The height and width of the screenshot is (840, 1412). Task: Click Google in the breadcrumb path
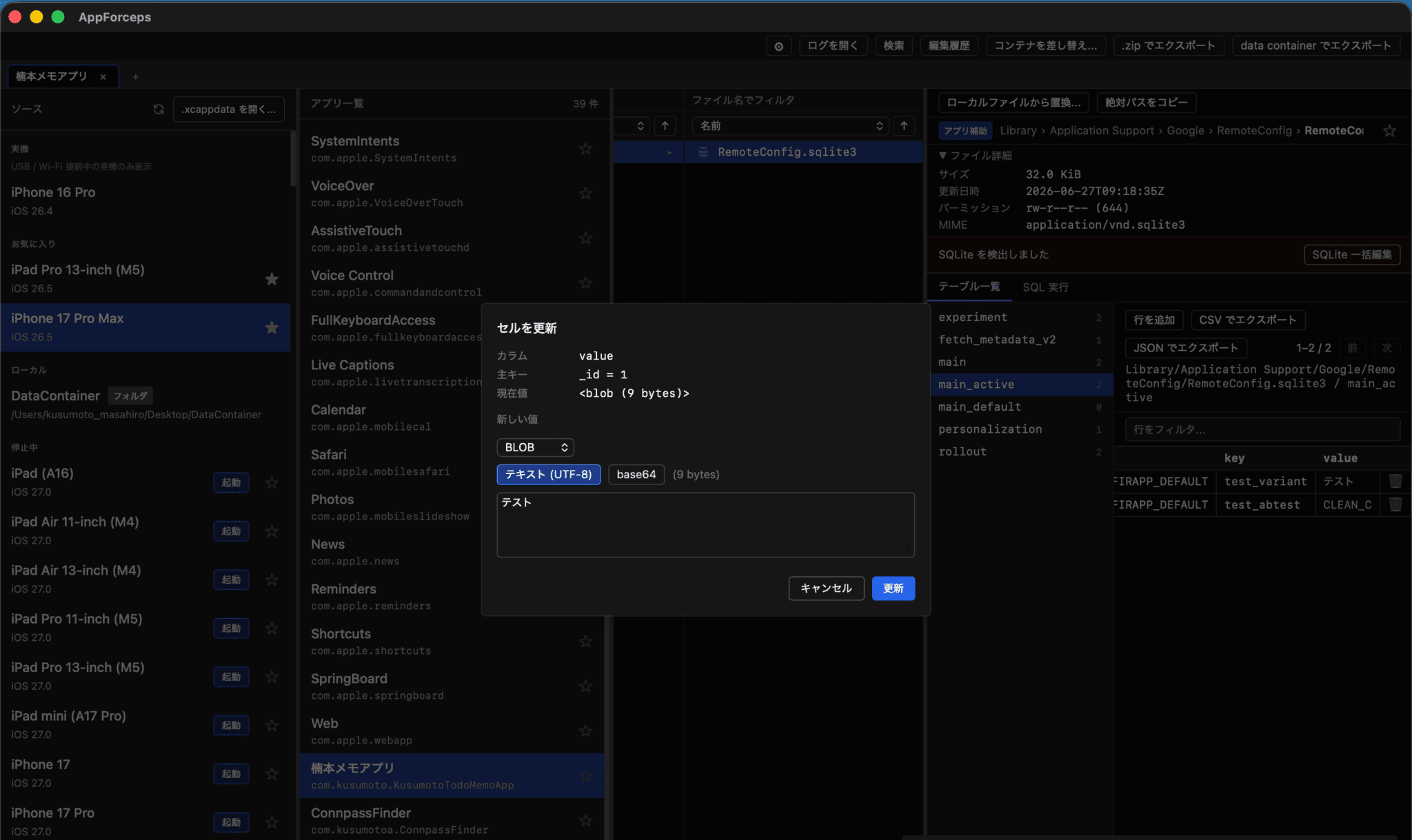tap(1185, 130)
